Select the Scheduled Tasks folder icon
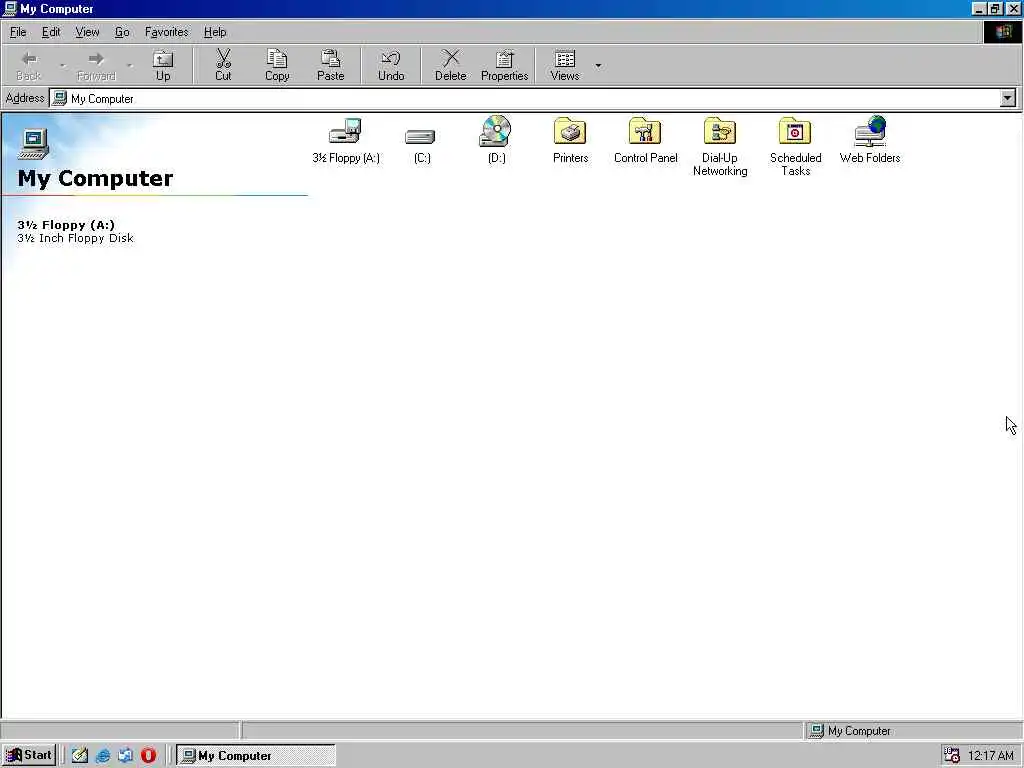The image size is (1024, 768). (x=795, y=131)
